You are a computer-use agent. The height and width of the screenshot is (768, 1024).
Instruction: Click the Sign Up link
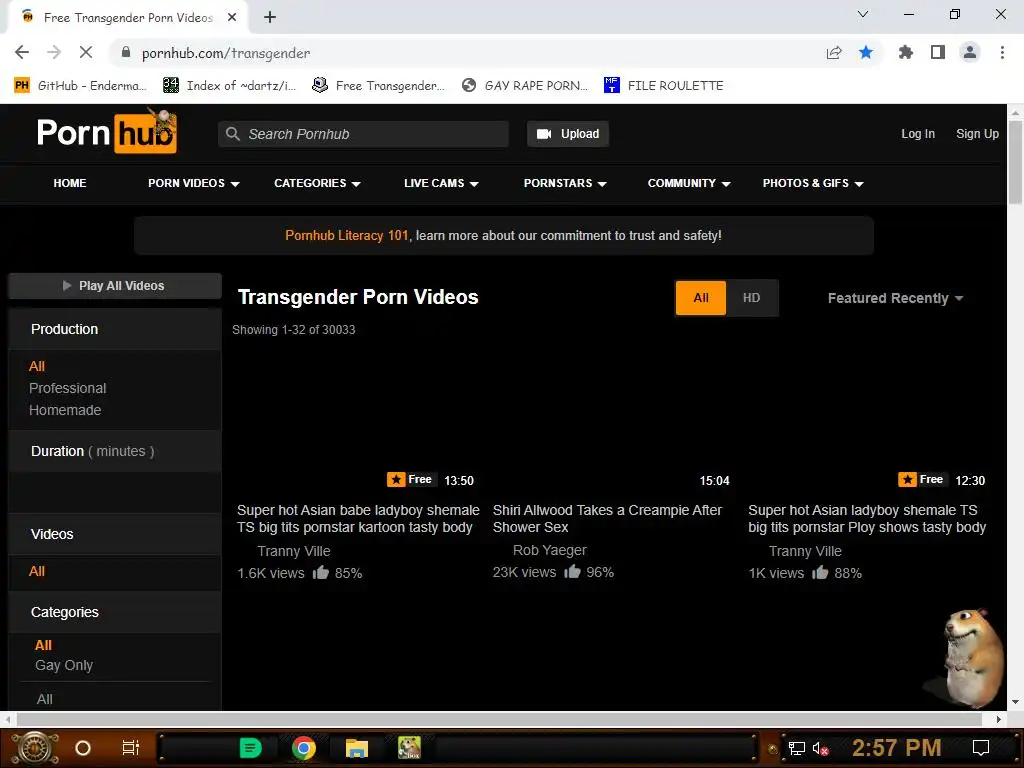coord(977,134)
